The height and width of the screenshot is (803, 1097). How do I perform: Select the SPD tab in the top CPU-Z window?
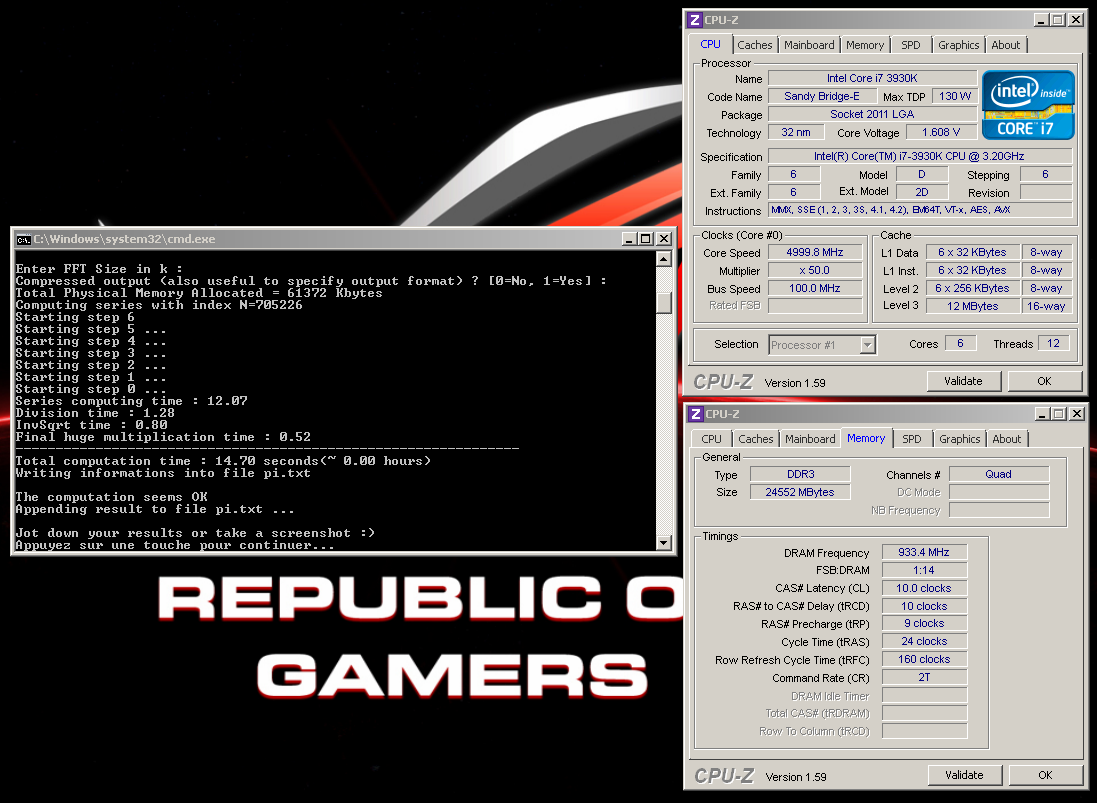tap(910, 45)
